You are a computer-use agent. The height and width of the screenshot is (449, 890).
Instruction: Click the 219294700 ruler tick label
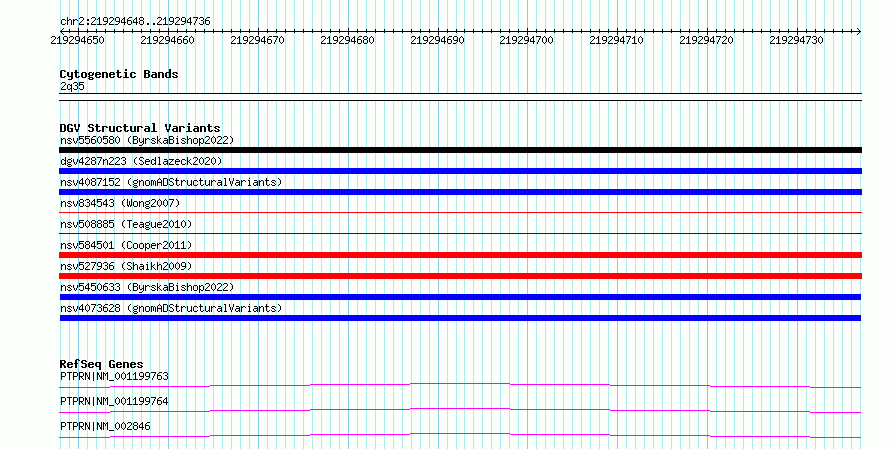(526, 40)
